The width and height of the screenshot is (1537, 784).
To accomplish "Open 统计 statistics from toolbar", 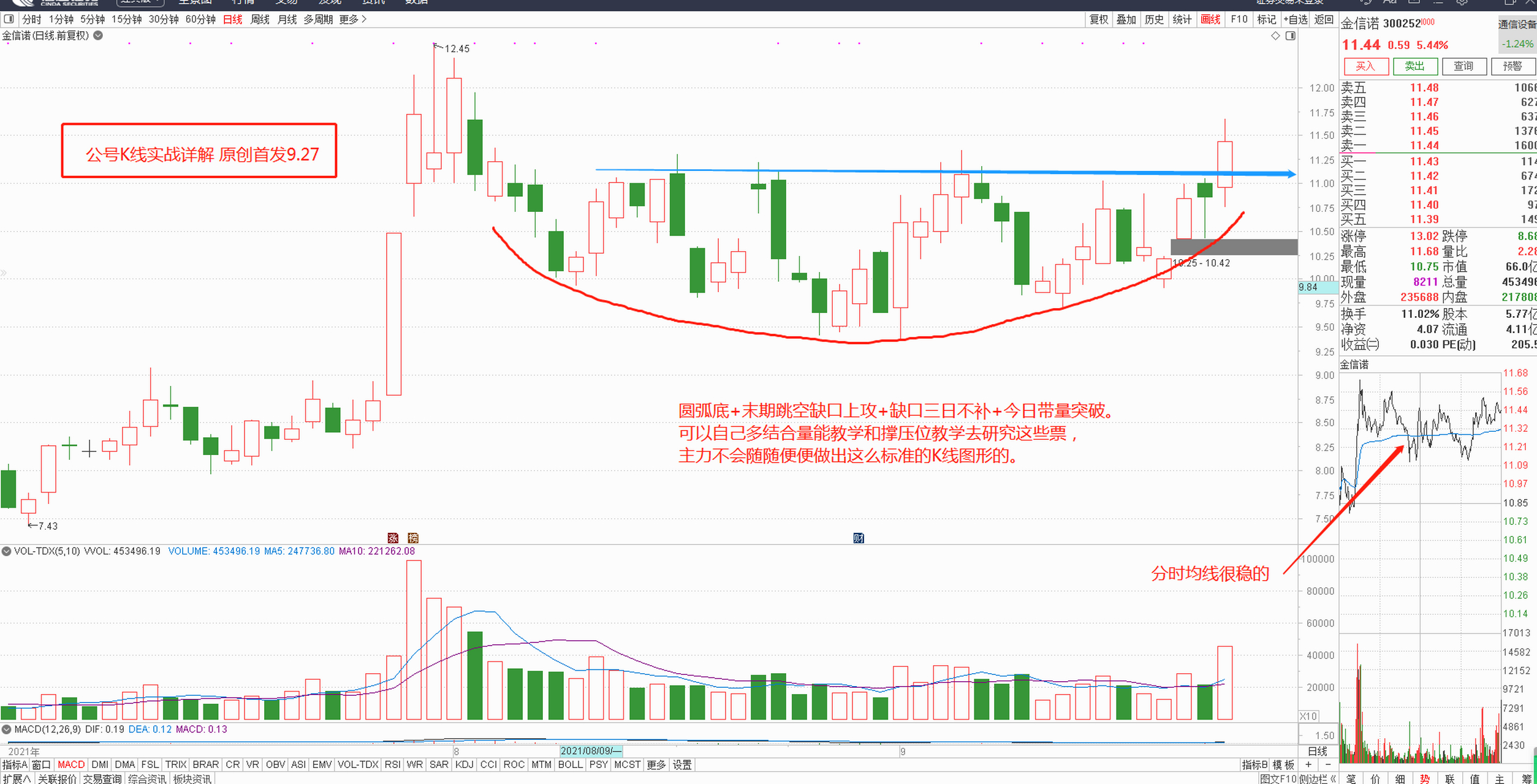I will pos(1182,19).
